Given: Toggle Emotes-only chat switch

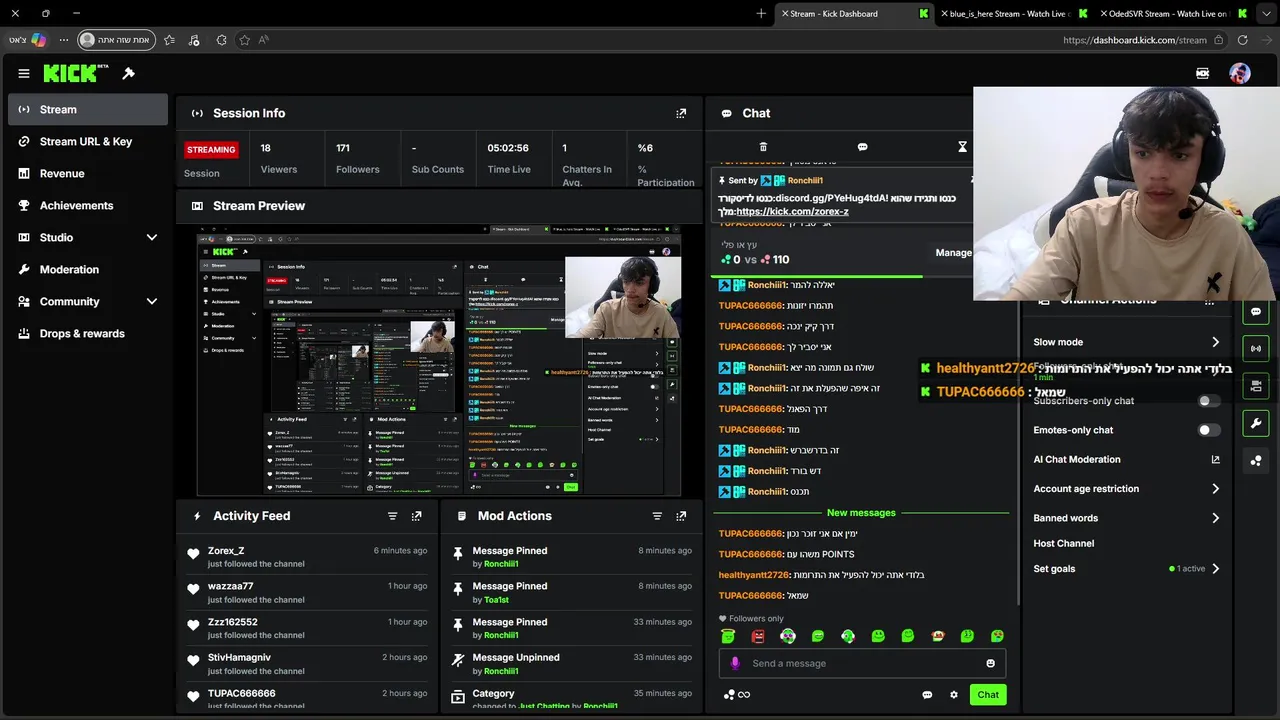Looking at the screenshot, I should 1209,430.
